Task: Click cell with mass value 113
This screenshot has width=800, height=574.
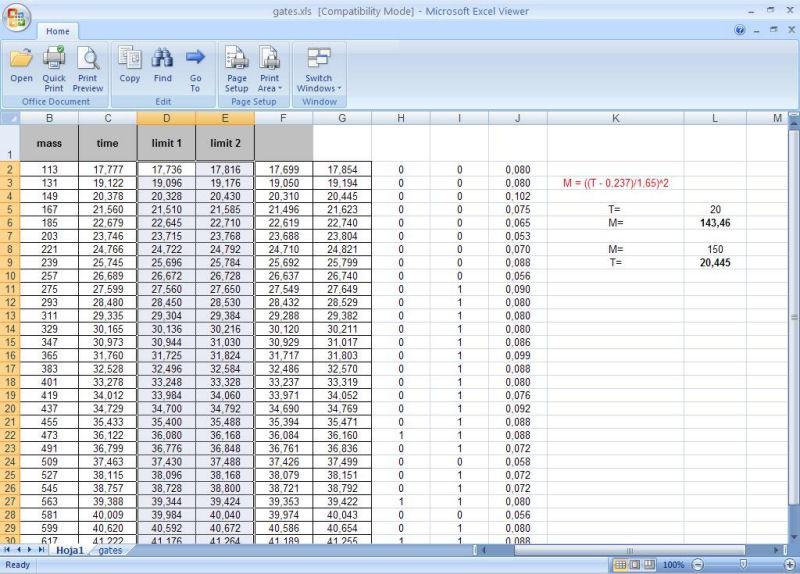Action: (49, 169)
